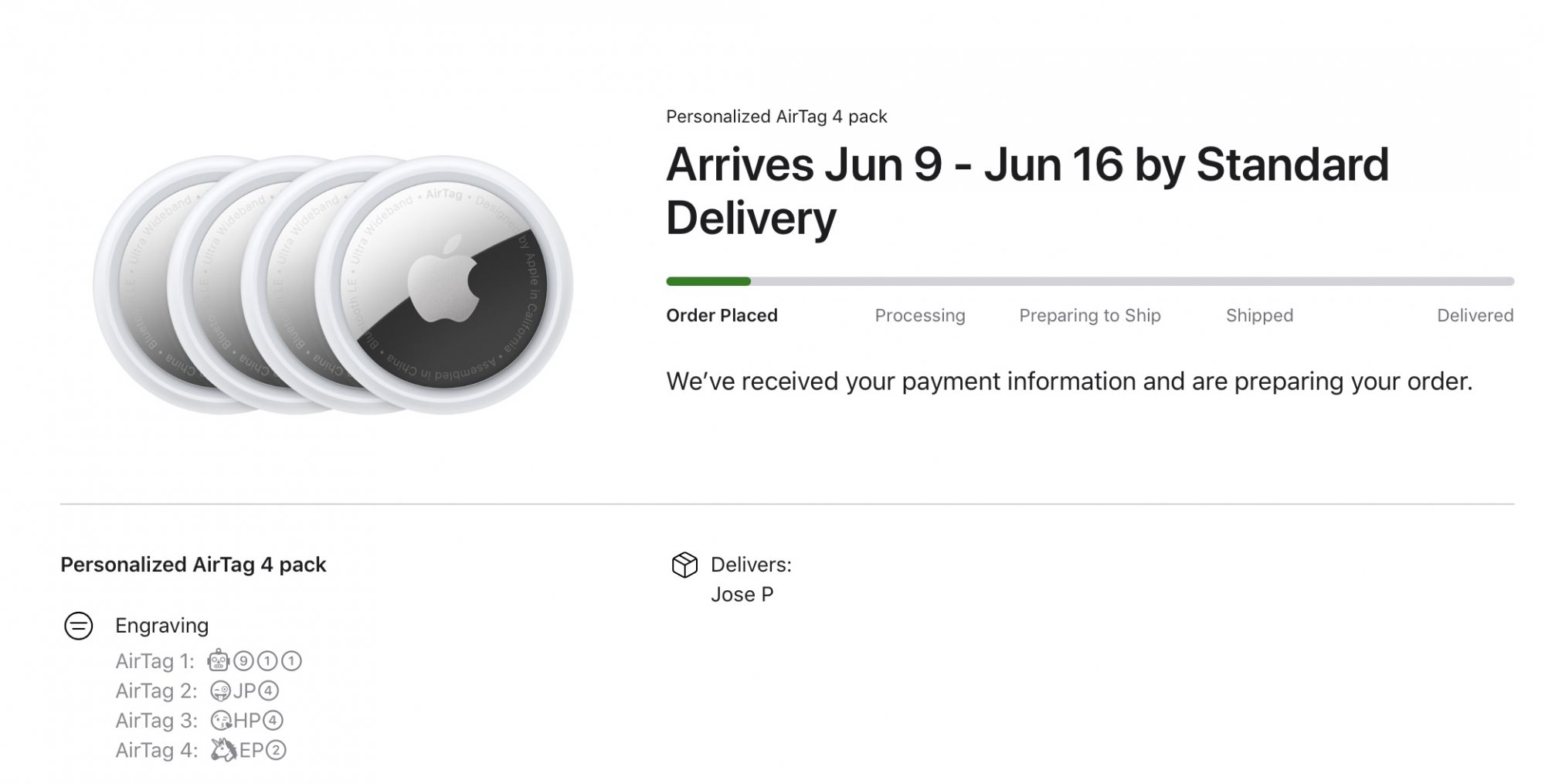1545x784 pixels.
Task: Click the green filled part of progress bar
Action: pyautogui.click(x=708, y=281)
